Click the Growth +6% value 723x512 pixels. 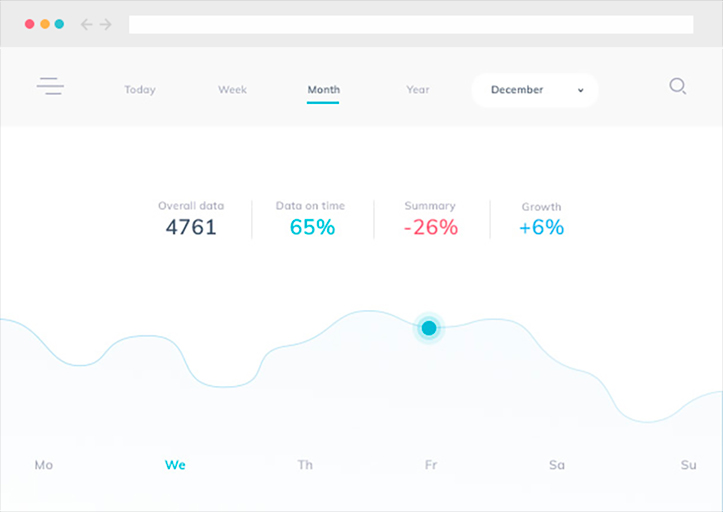[x=541, y=227]
